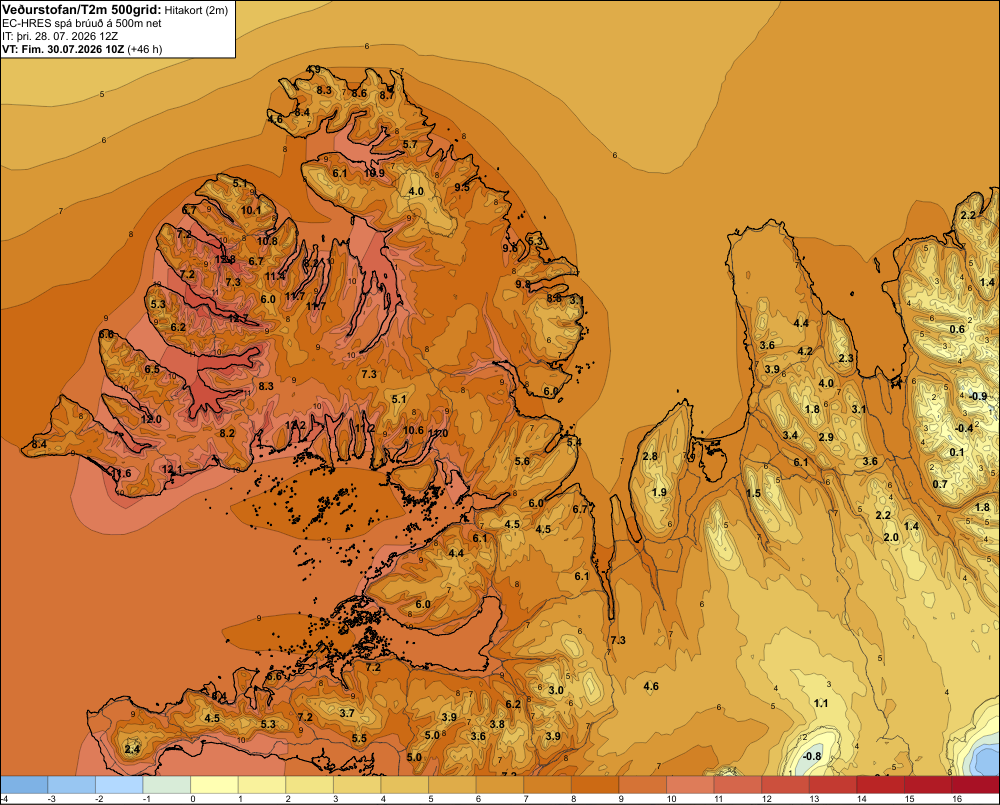
Task: Click the legend swatch between 8 and 9
Action: [x=595, y=785]
